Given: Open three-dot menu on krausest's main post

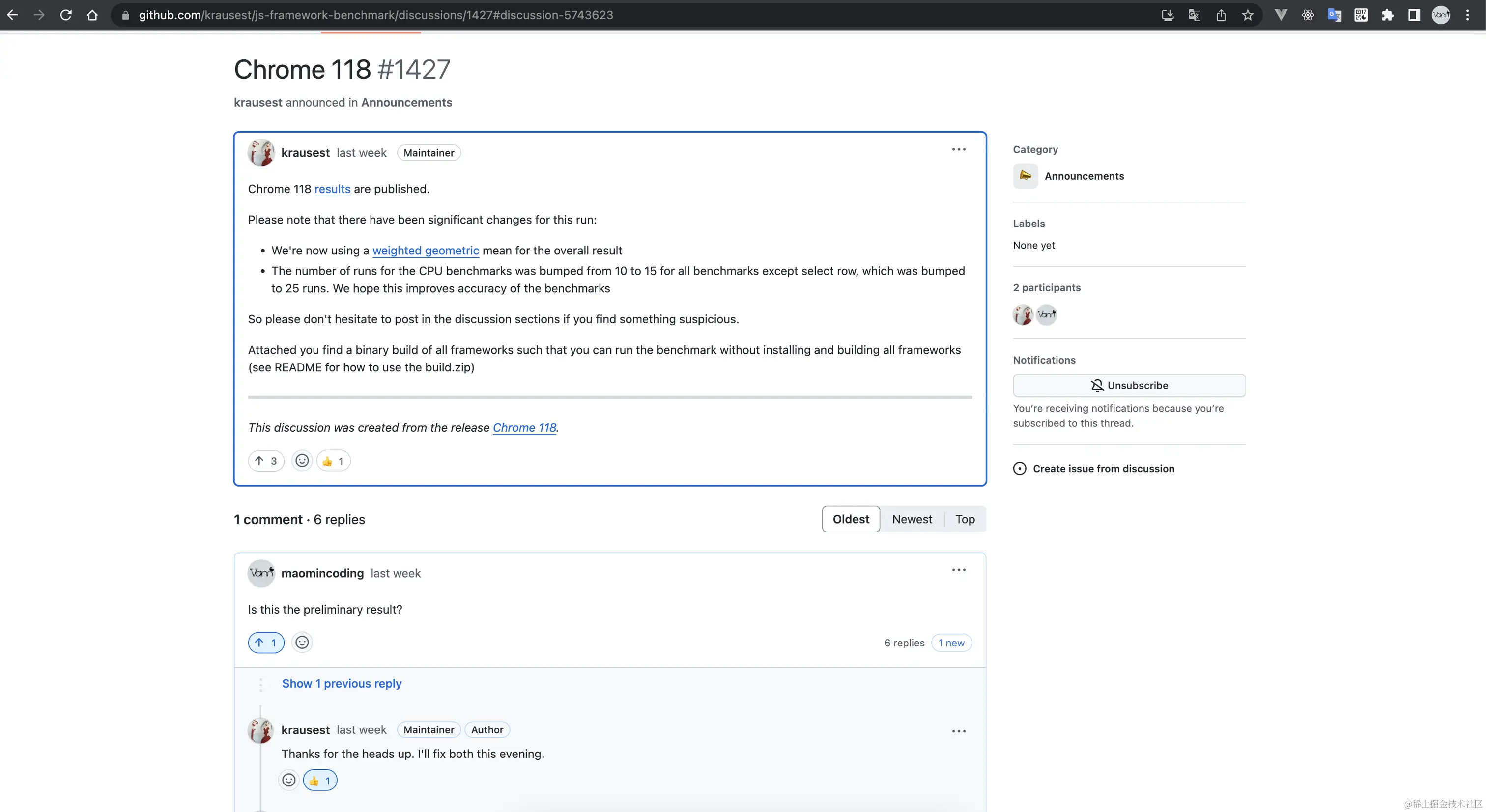Looking at the screenshot, I should pyautogui.click(x=959, y=149).
